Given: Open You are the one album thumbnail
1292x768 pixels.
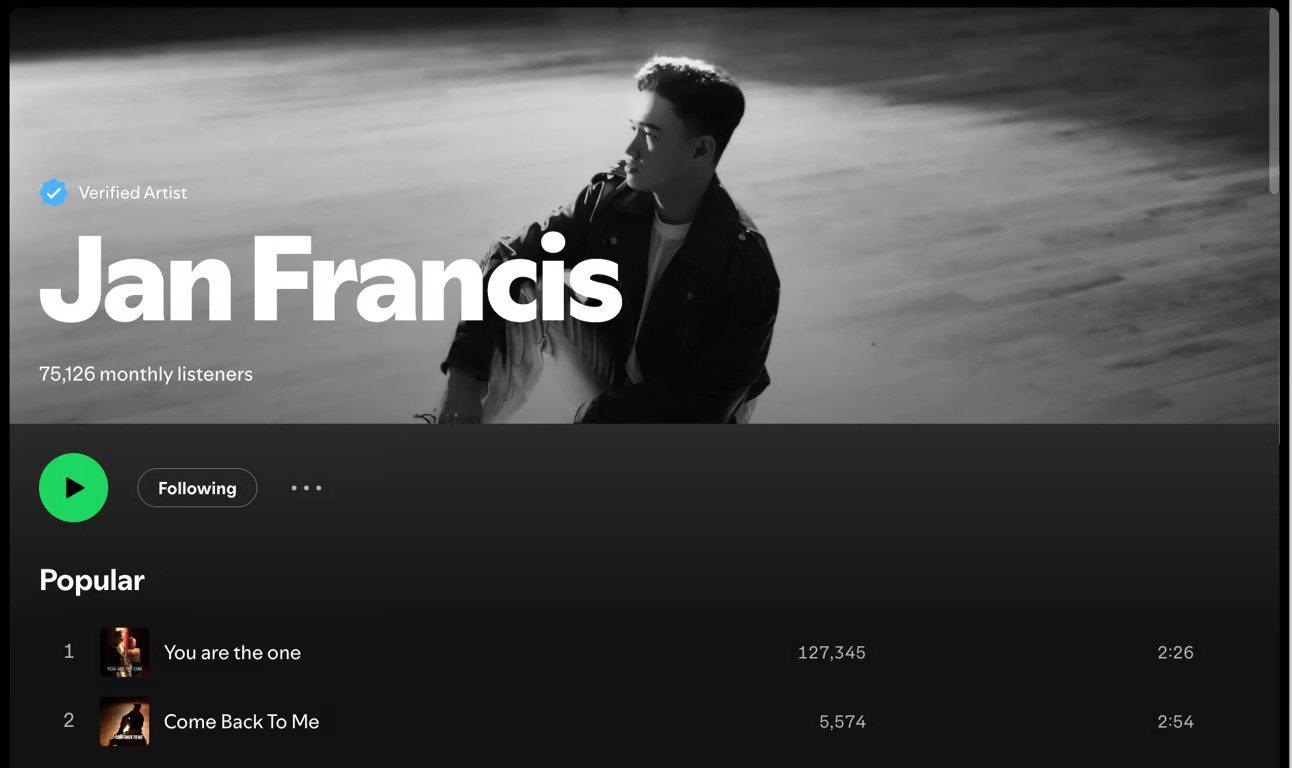Looking at the screenshot, I should point(125,652).
